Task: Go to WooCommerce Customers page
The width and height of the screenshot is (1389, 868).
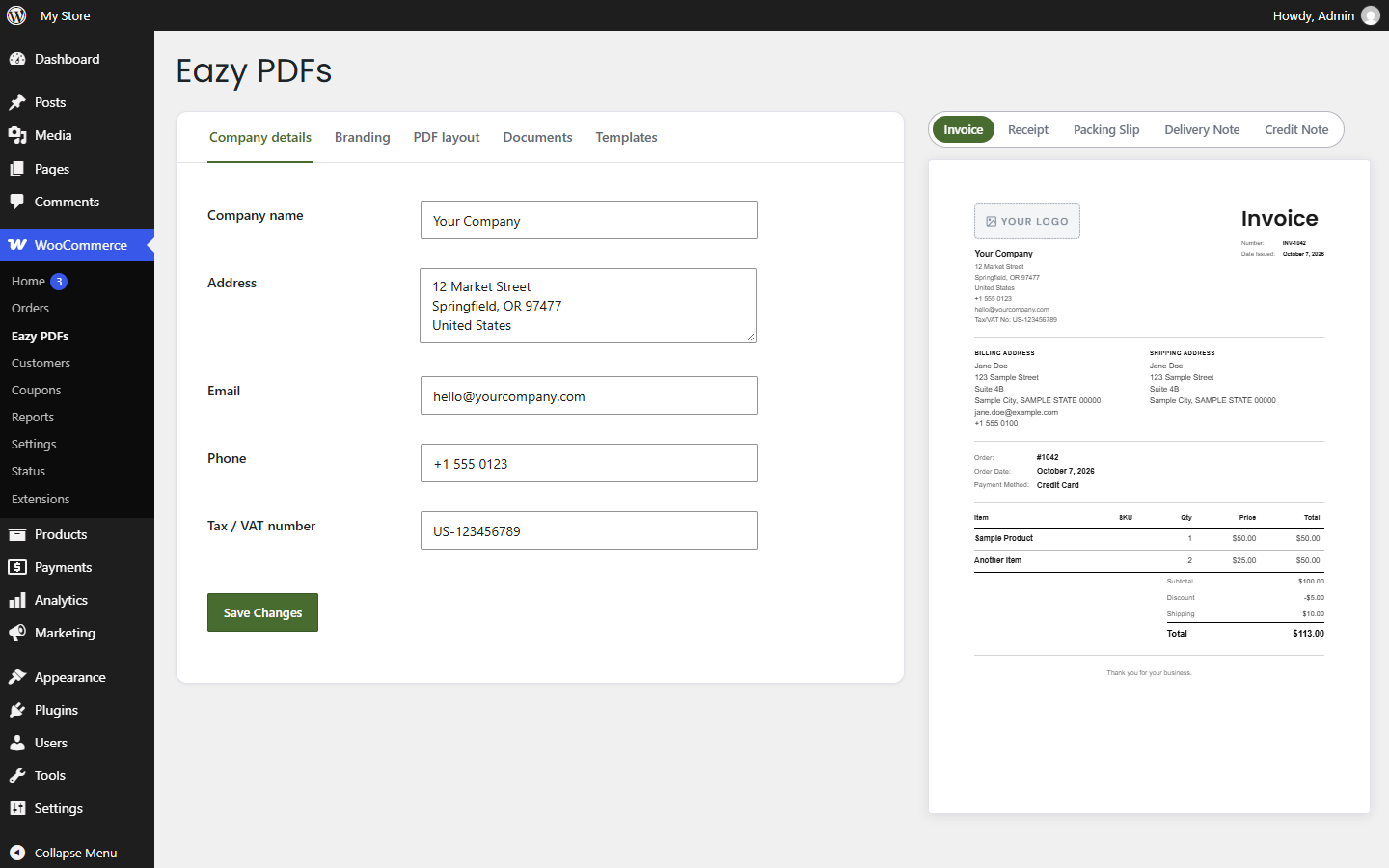Action: pyautogui.click(x=41, y=364)
